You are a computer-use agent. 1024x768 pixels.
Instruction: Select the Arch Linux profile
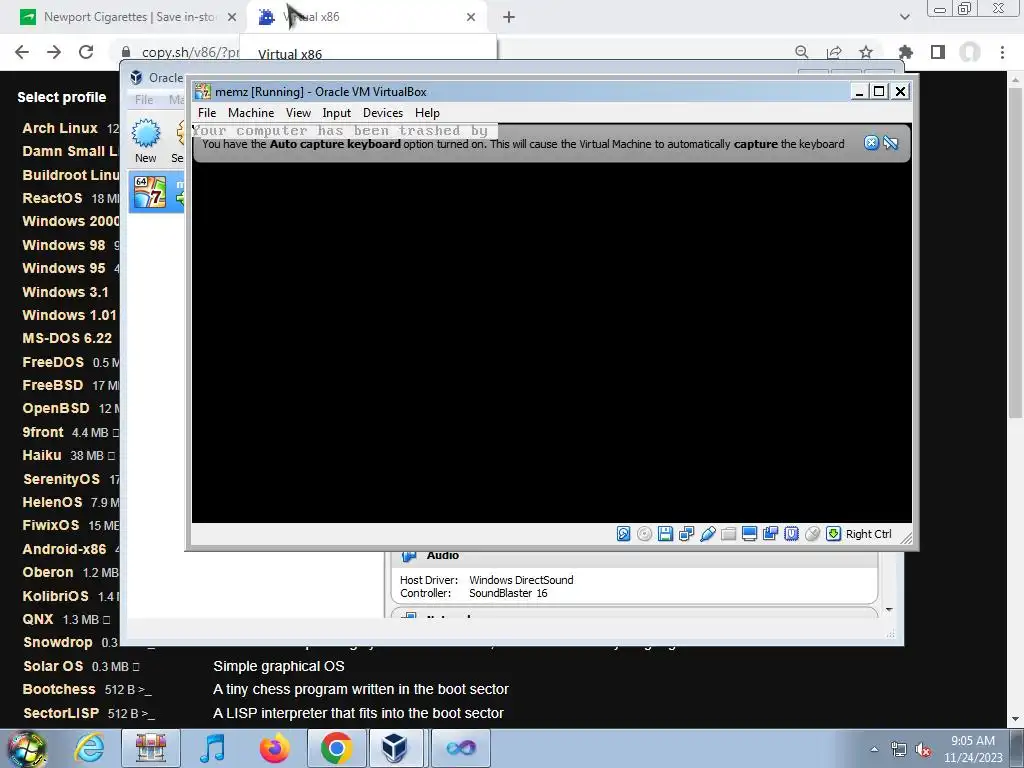click(x=60, y=128)
